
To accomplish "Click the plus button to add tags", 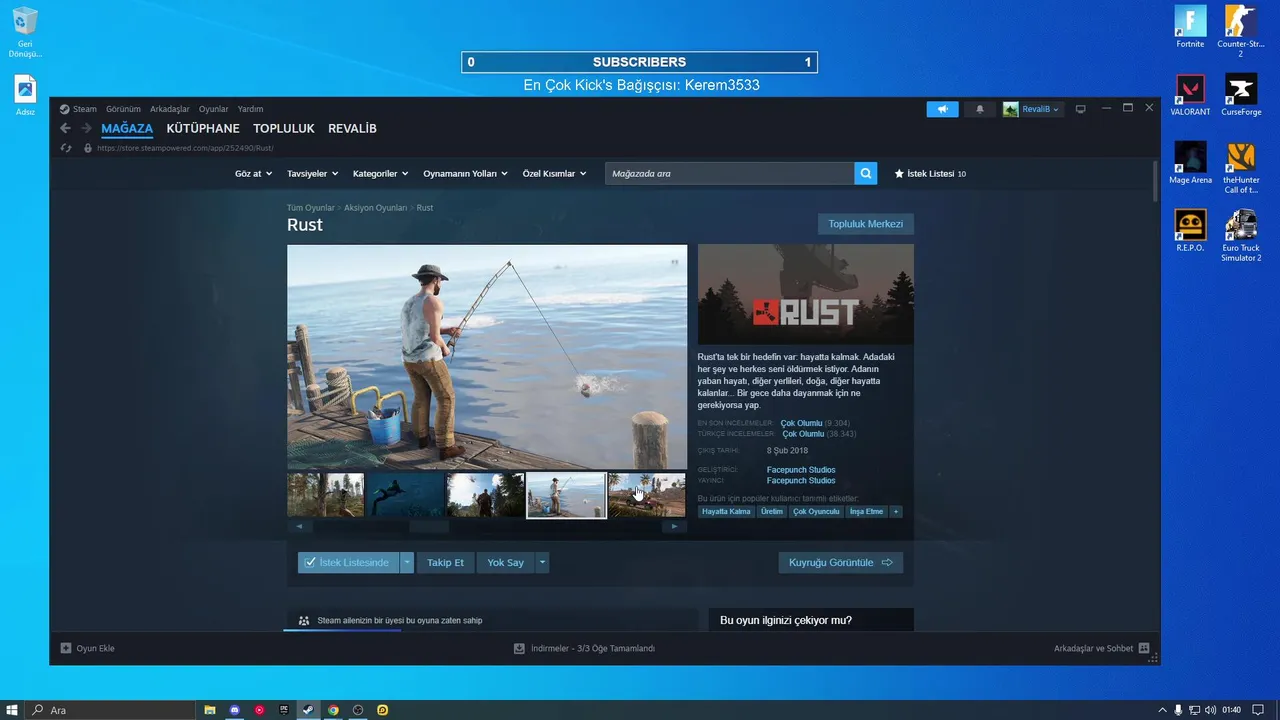I will [x=896, y=511].
